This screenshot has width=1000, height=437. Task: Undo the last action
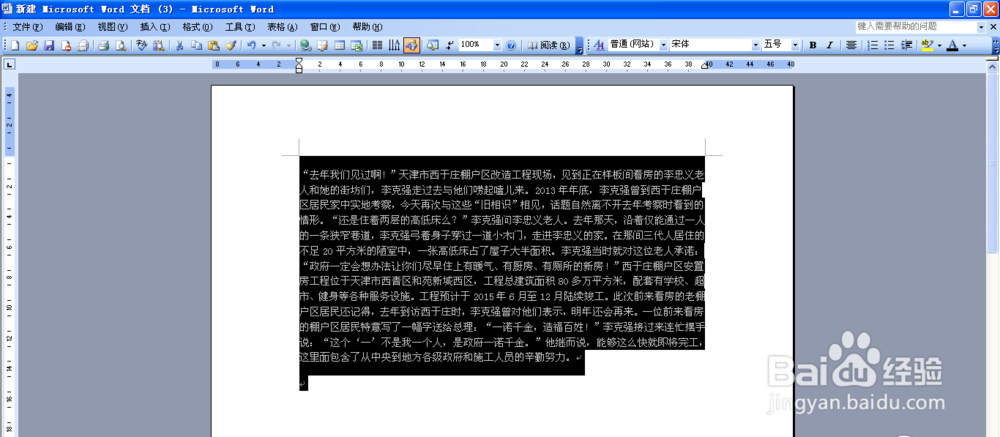[251, 45]
